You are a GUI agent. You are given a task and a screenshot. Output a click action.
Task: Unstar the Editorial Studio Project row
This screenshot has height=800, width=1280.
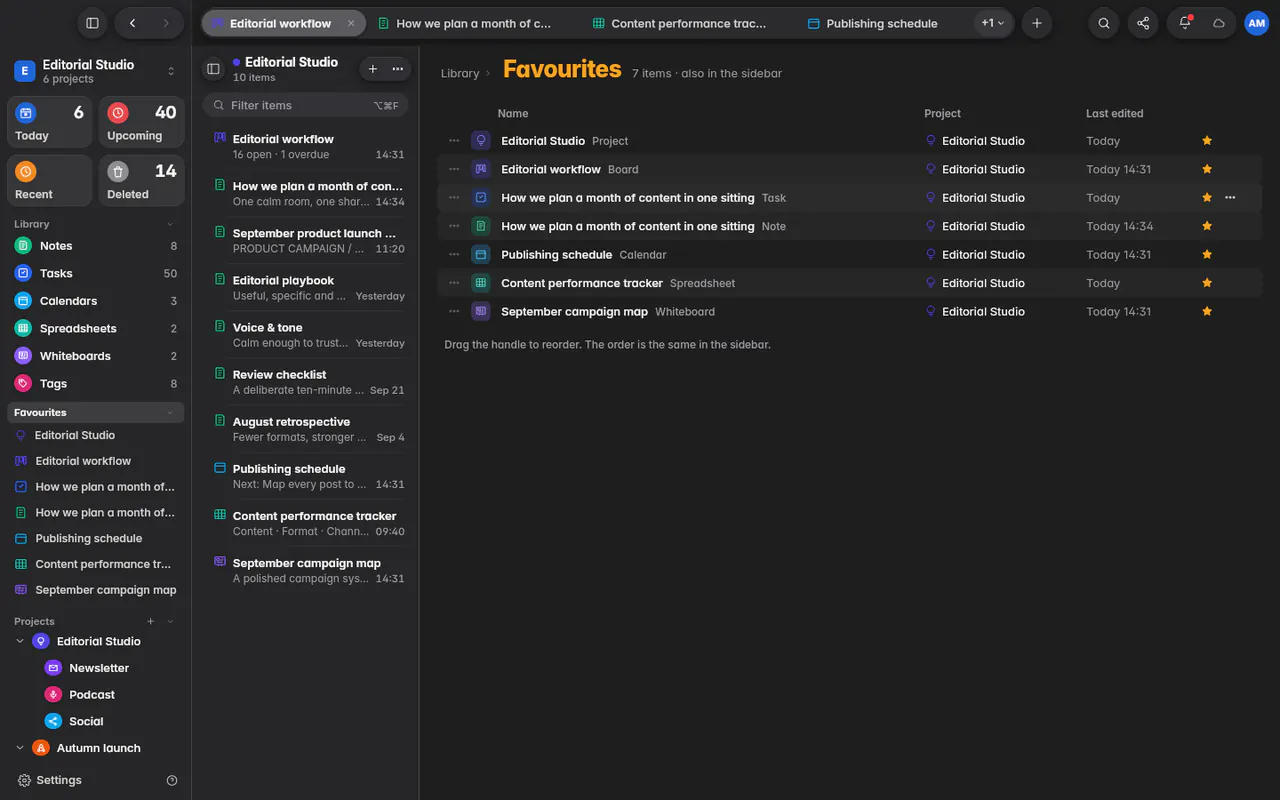click(1207, 141)
